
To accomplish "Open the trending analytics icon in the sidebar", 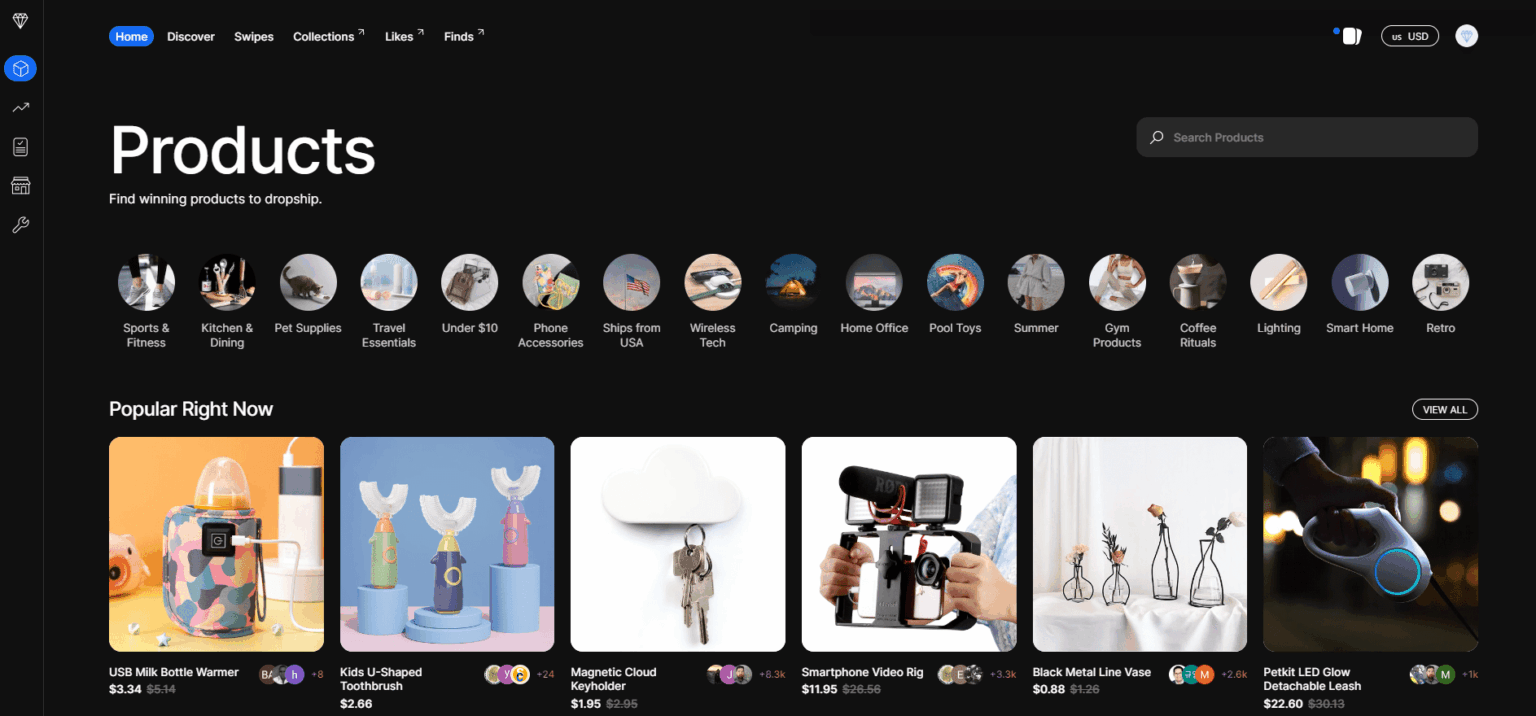I will [x=20, y=107].
